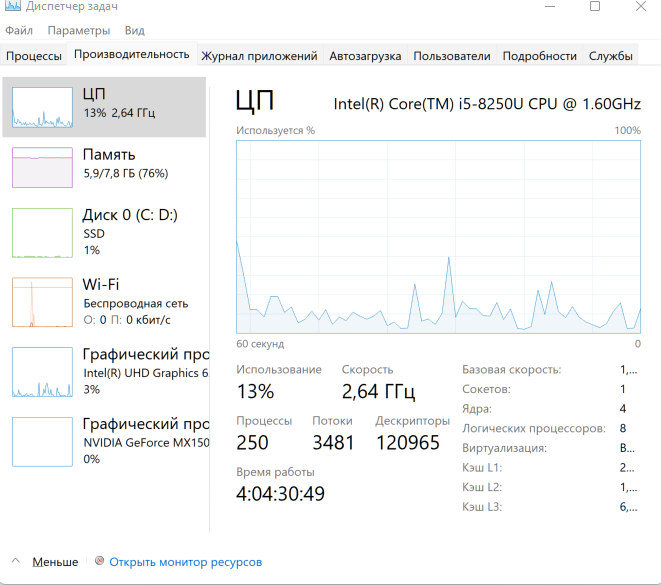Click the 60 секунд axis label
The height and width of the screenshot is (585, 661).
[x=260, y=344]
